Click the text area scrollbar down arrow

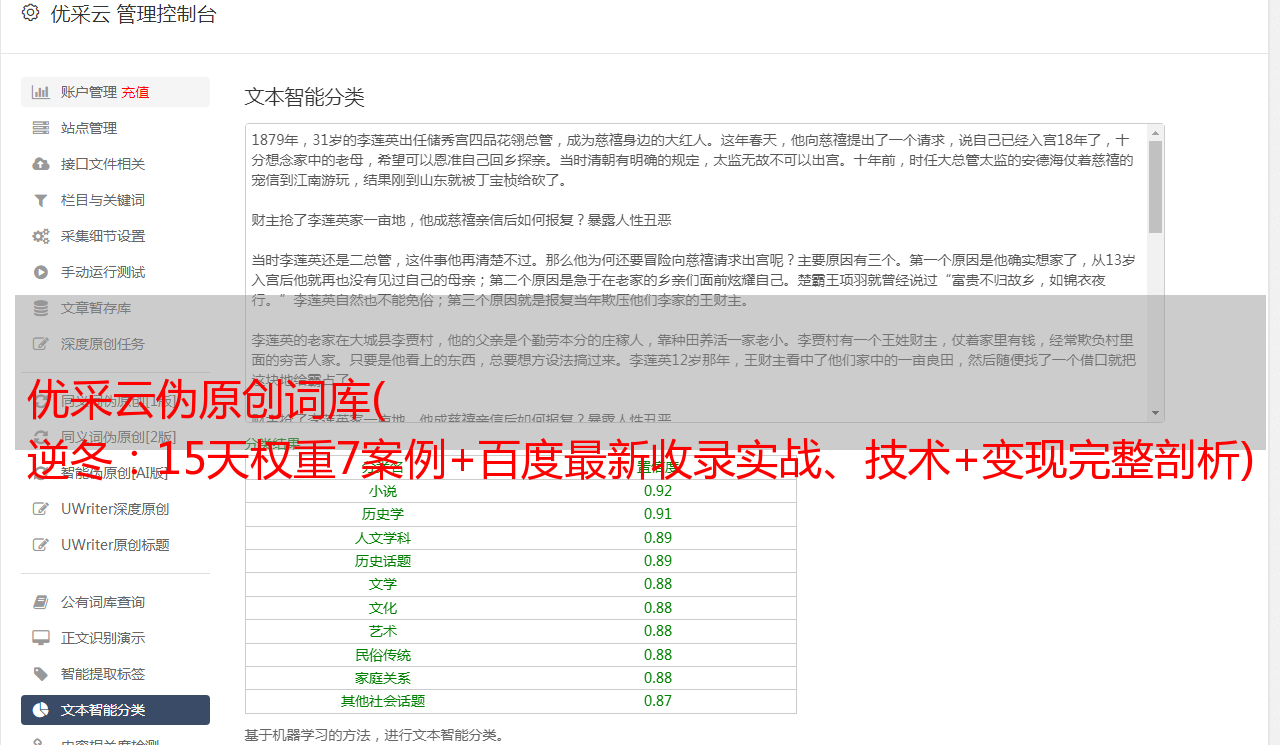coord(1156,412)
